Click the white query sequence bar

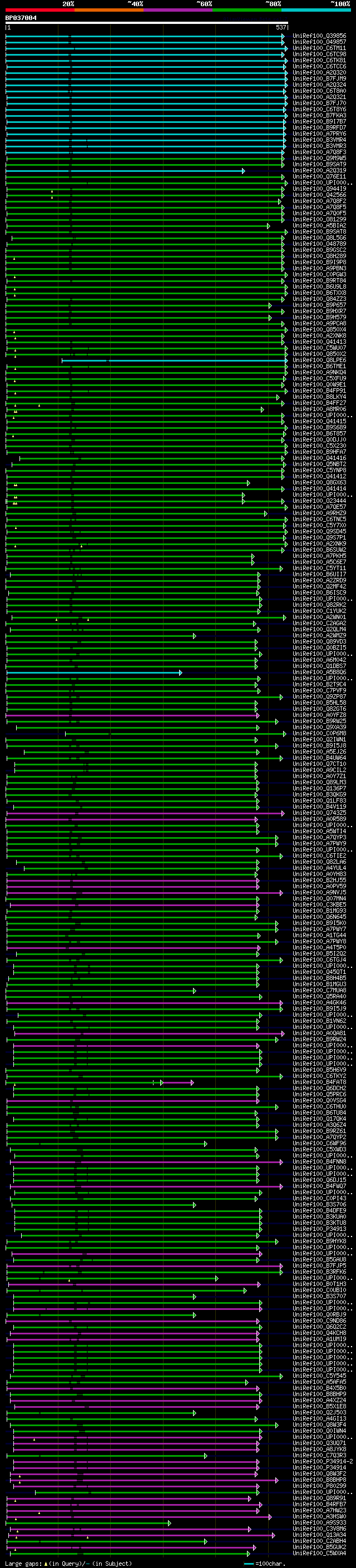(x=147, y=23)
